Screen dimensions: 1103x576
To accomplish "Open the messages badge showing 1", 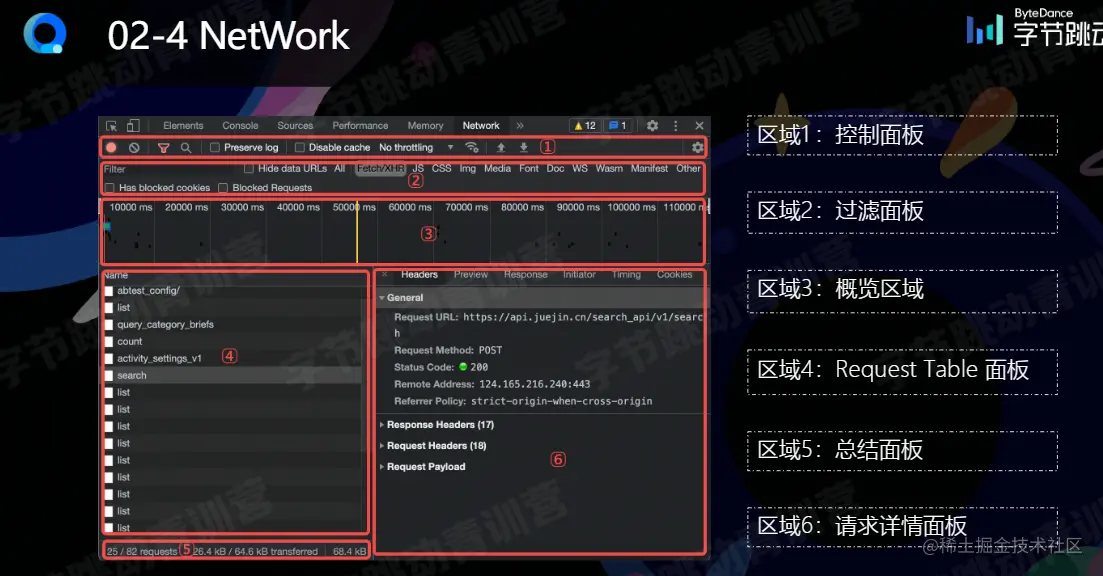I will pyautogui.click(x=618, y=126).
